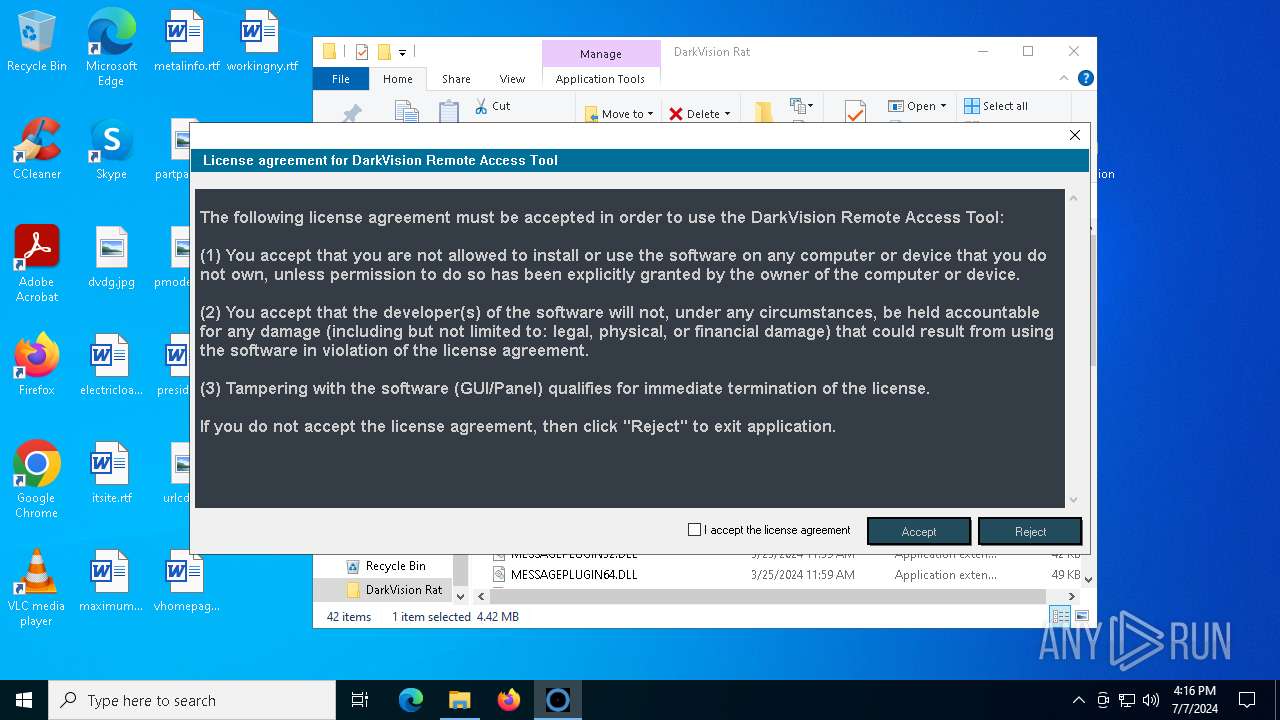1280x720 pixels.
Task: Open the notification center
Action: [x=1247, y=700]
